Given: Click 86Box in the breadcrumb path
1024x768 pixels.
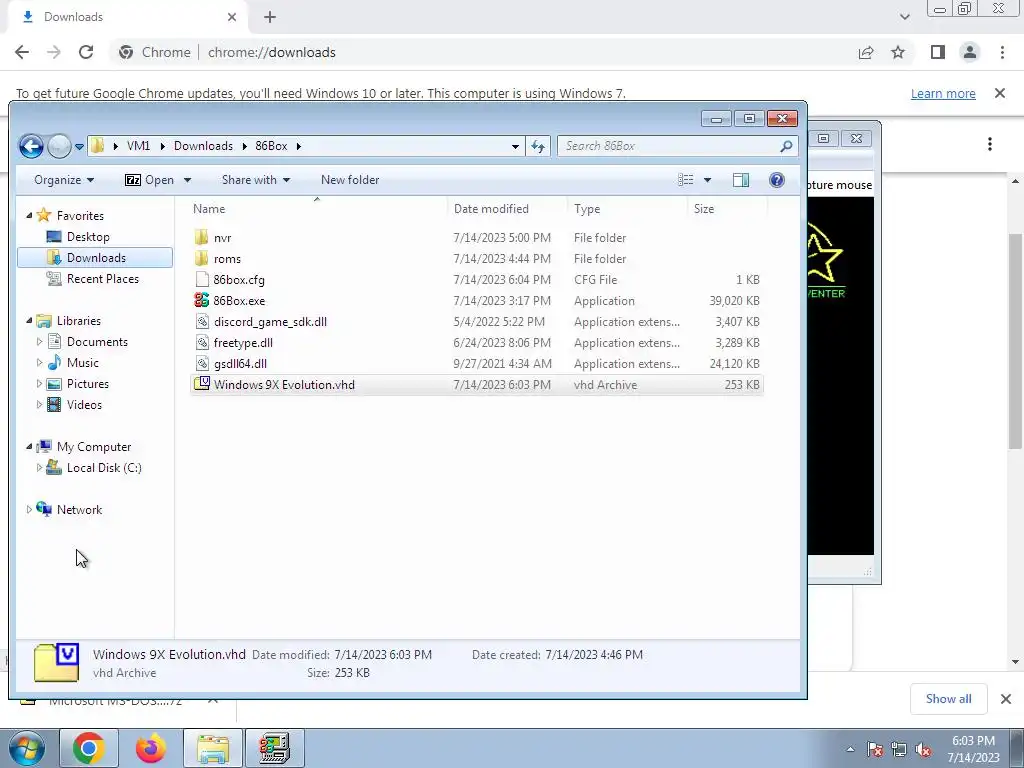Looking at the screenshot, I should [x=271, y=146].
